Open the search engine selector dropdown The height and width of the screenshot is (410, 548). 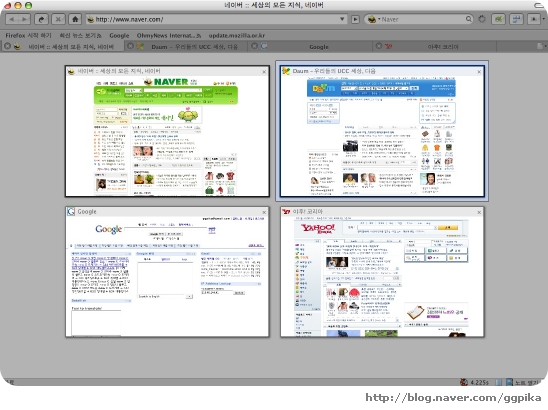coord(373,20)
